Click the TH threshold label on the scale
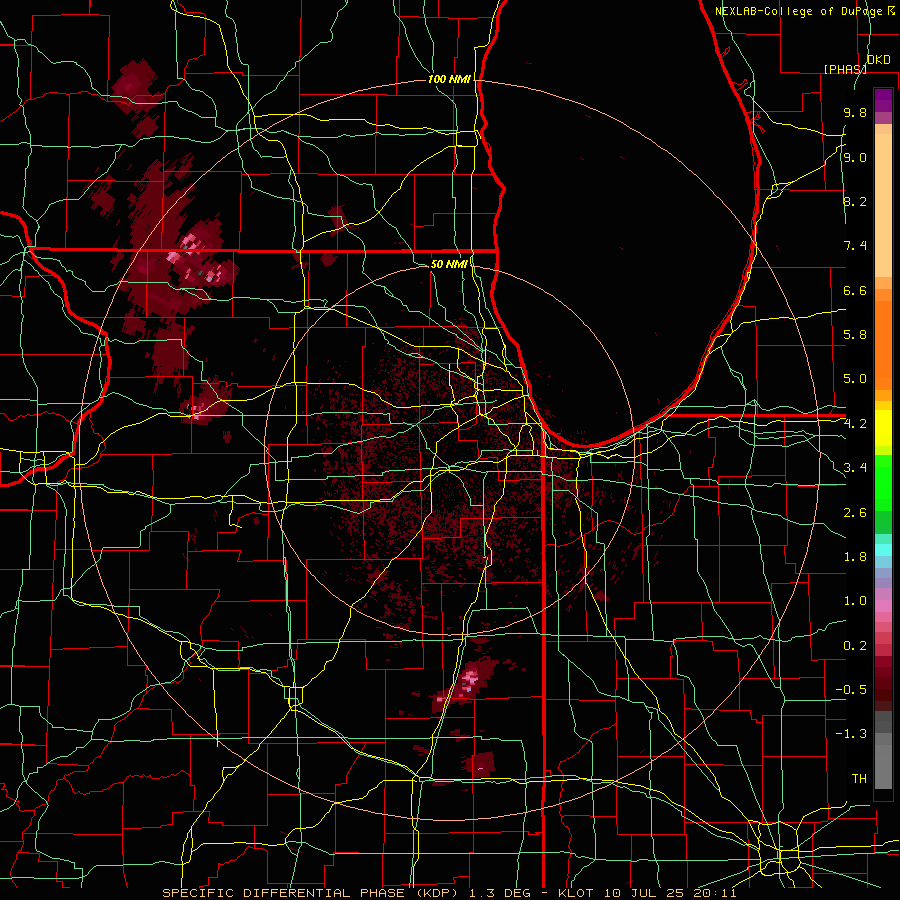900x900 pixels. coord(859,778)
